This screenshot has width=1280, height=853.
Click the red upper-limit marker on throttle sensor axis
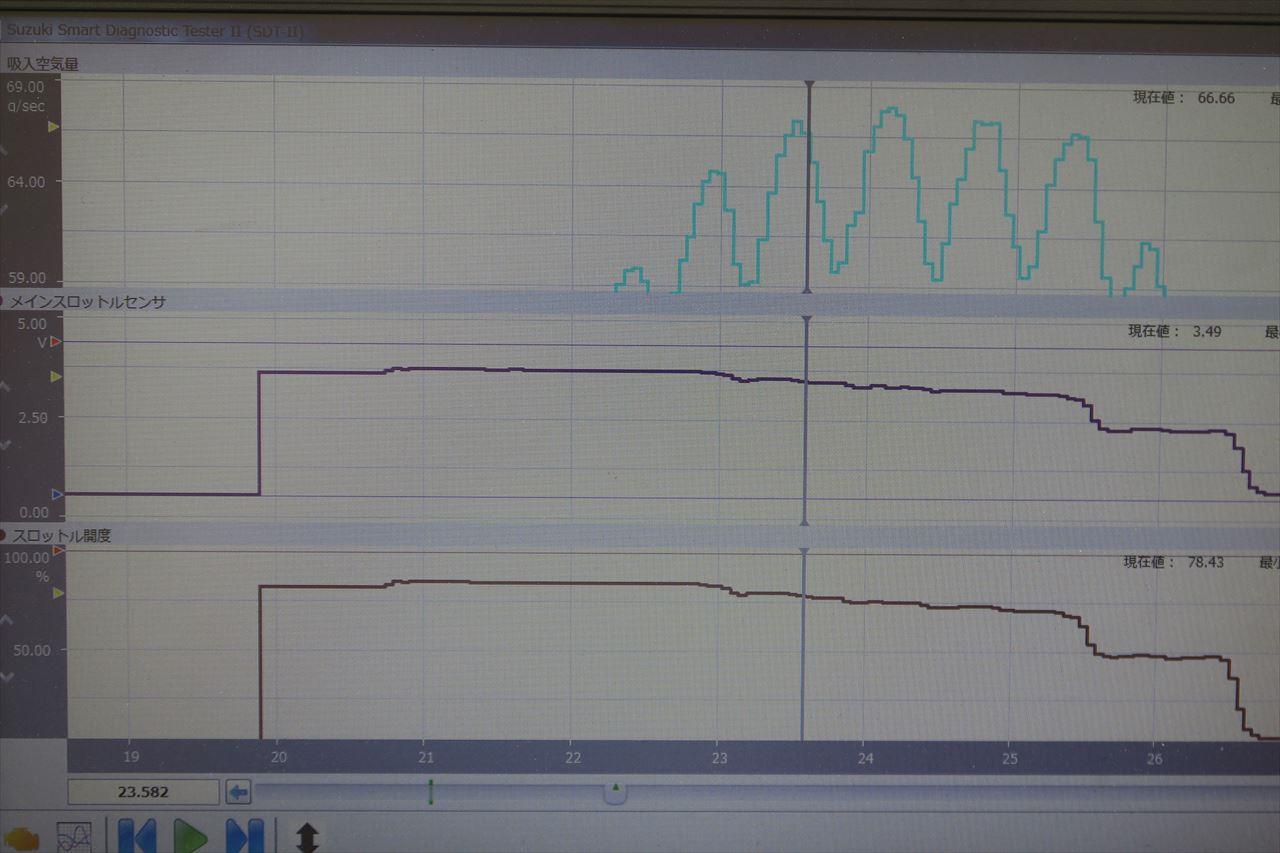56,342
